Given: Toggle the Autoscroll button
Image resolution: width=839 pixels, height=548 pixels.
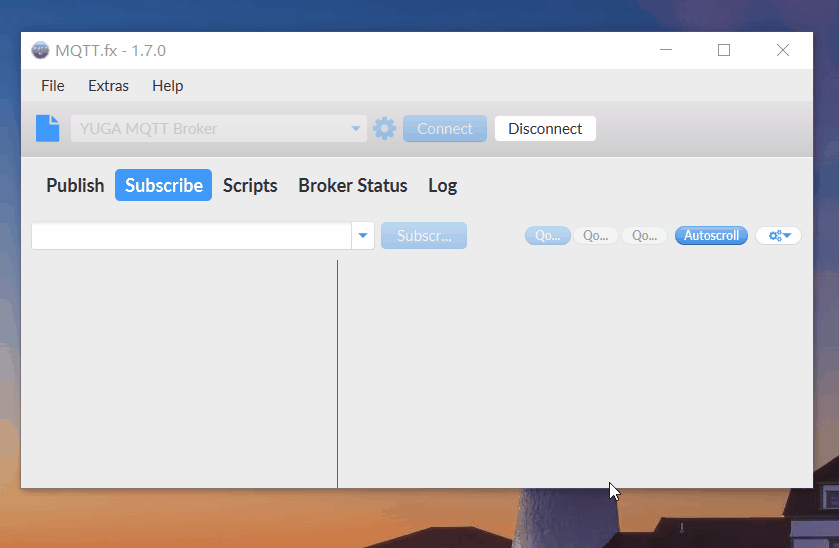Looking at the screenshot, I should 711,235.
